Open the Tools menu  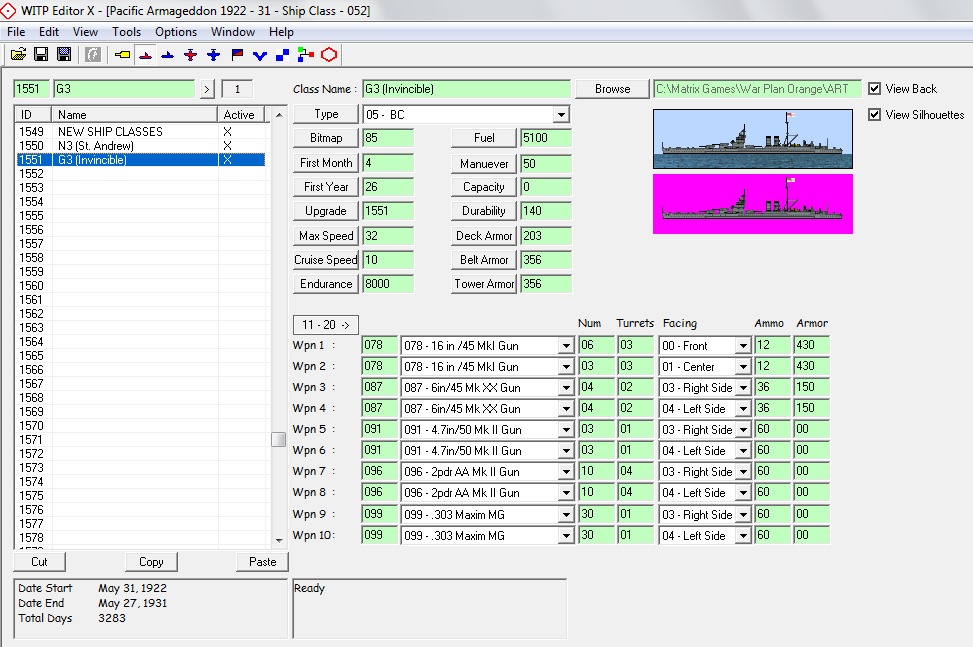point(127,32)
